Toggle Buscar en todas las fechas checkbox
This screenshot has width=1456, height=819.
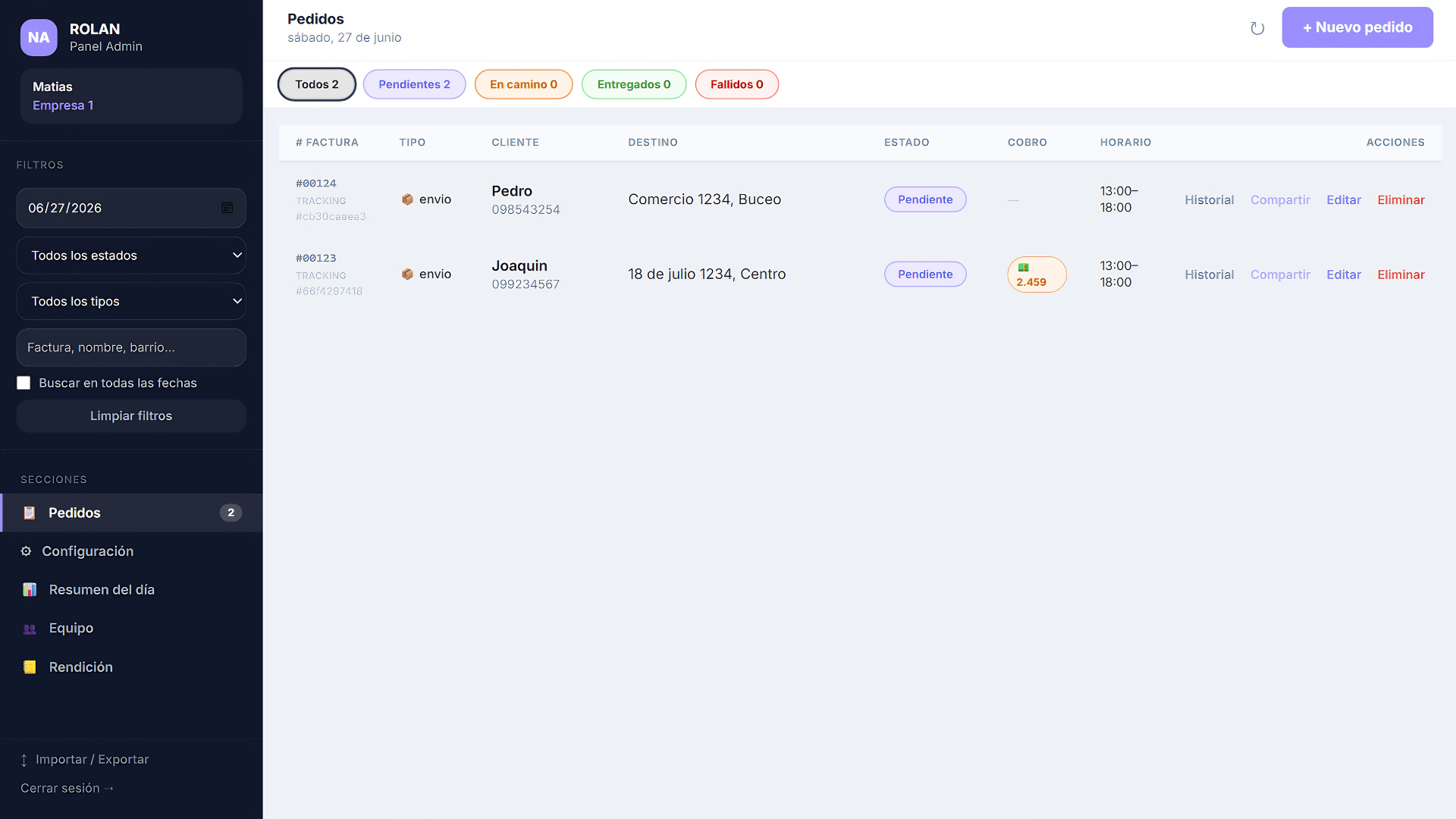click(x=24, y=383)
